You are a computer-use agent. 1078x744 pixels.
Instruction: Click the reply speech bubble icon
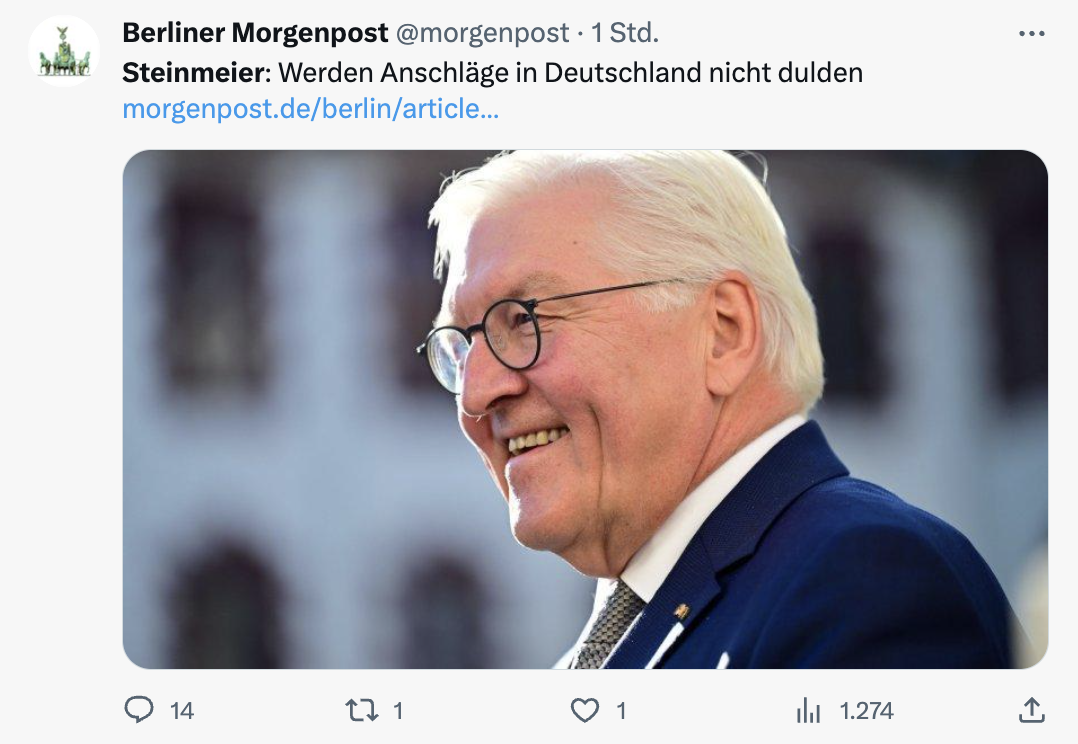(x=139, y=710)
